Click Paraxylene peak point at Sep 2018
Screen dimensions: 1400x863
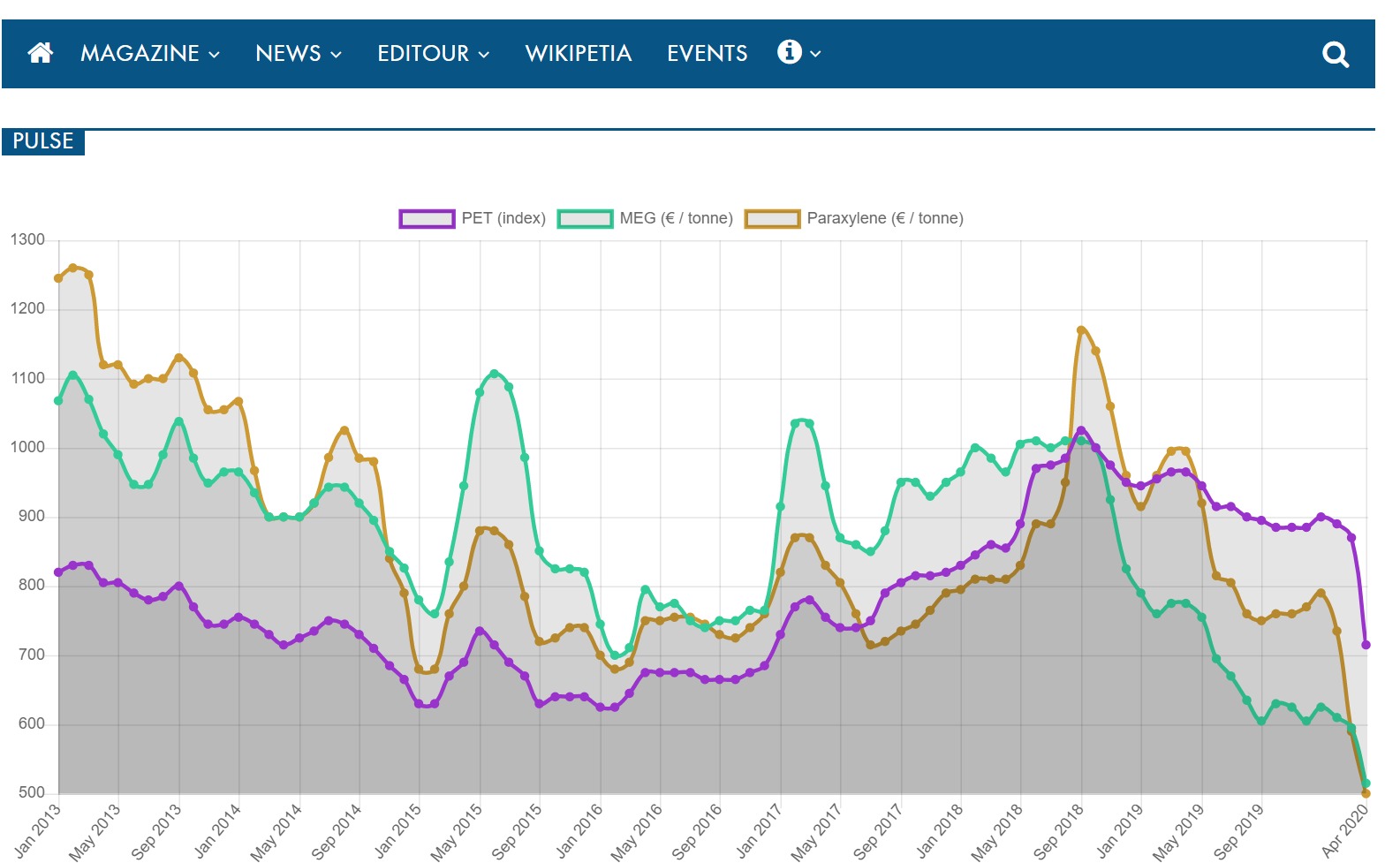[1081, 330]
